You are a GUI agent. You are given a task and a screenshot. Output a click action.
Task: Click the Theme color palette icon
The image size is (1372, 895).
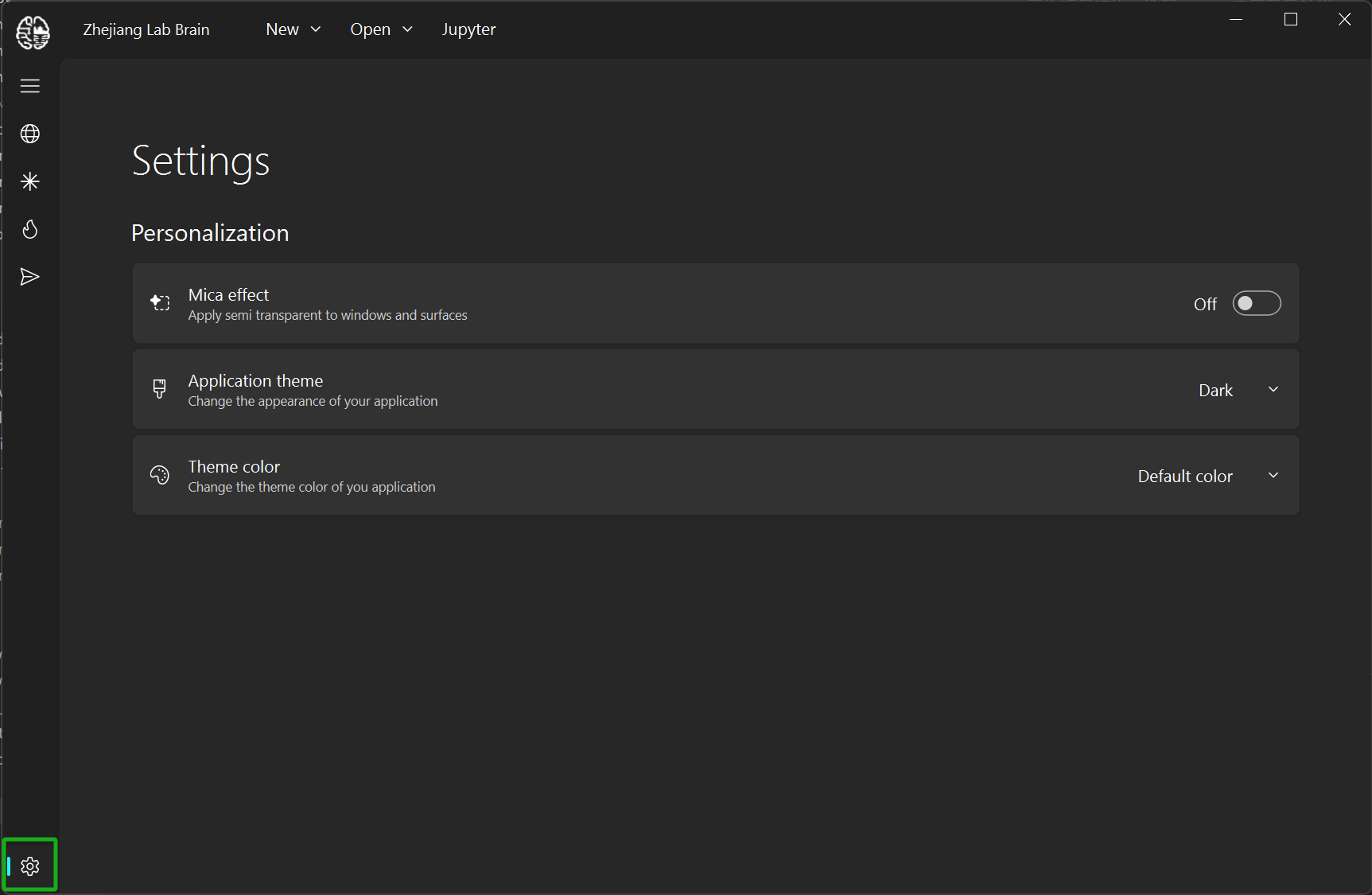click(x=160, y=475)
